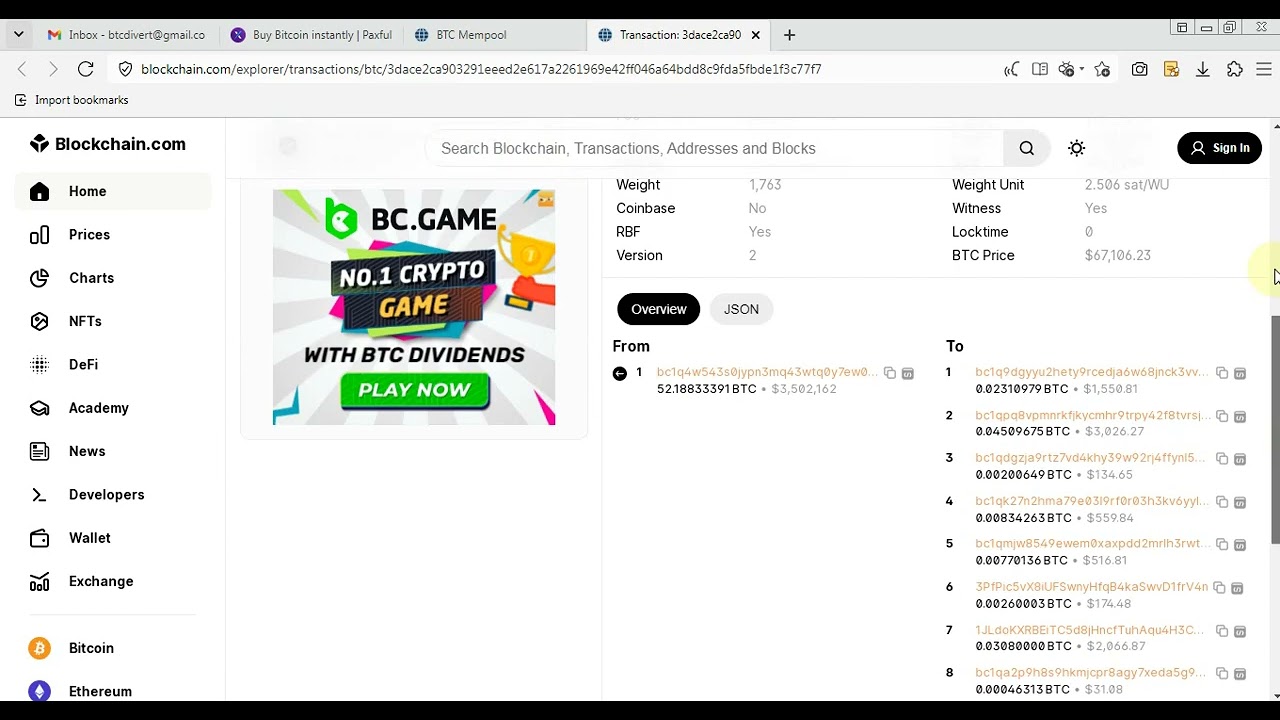
Task: Copy output 4 address bc1qk27h2hma
Action: (x=1222, y=502)
